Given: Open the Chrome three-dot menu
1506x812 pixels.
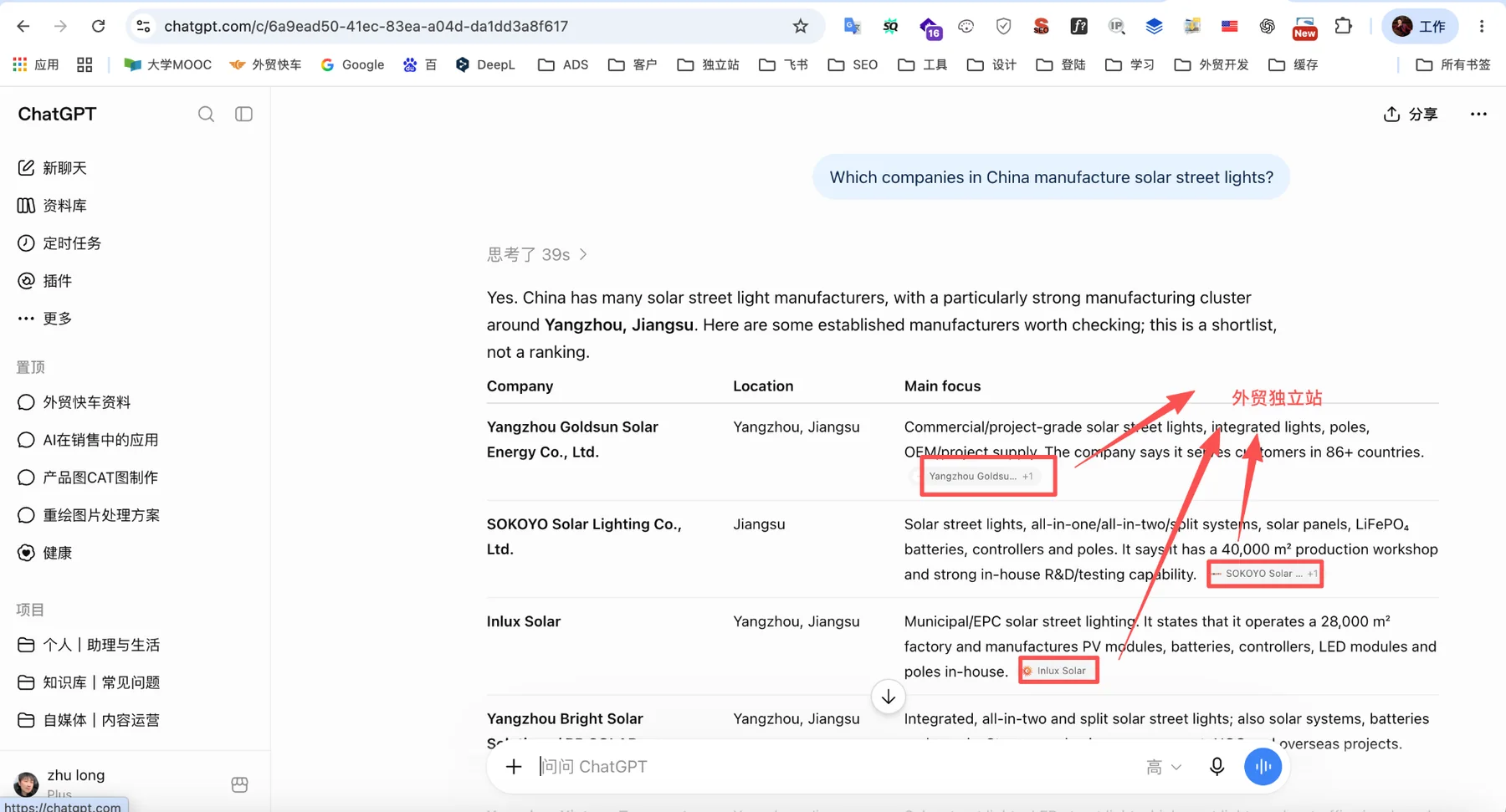Looking at the screenshot, I should tap(1482, 26).
